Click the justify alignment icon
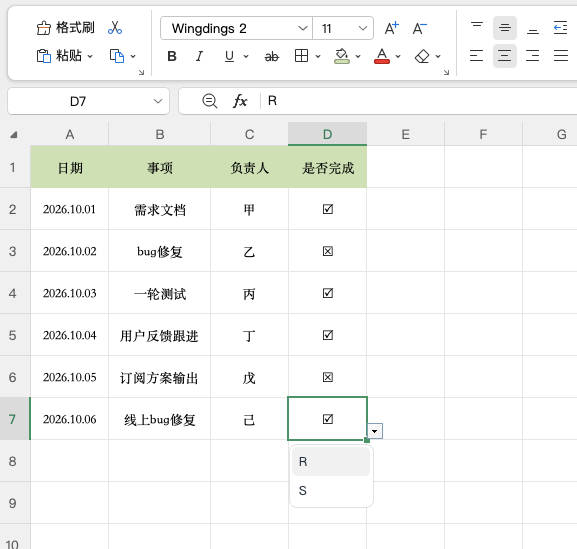 pos(560,56)
